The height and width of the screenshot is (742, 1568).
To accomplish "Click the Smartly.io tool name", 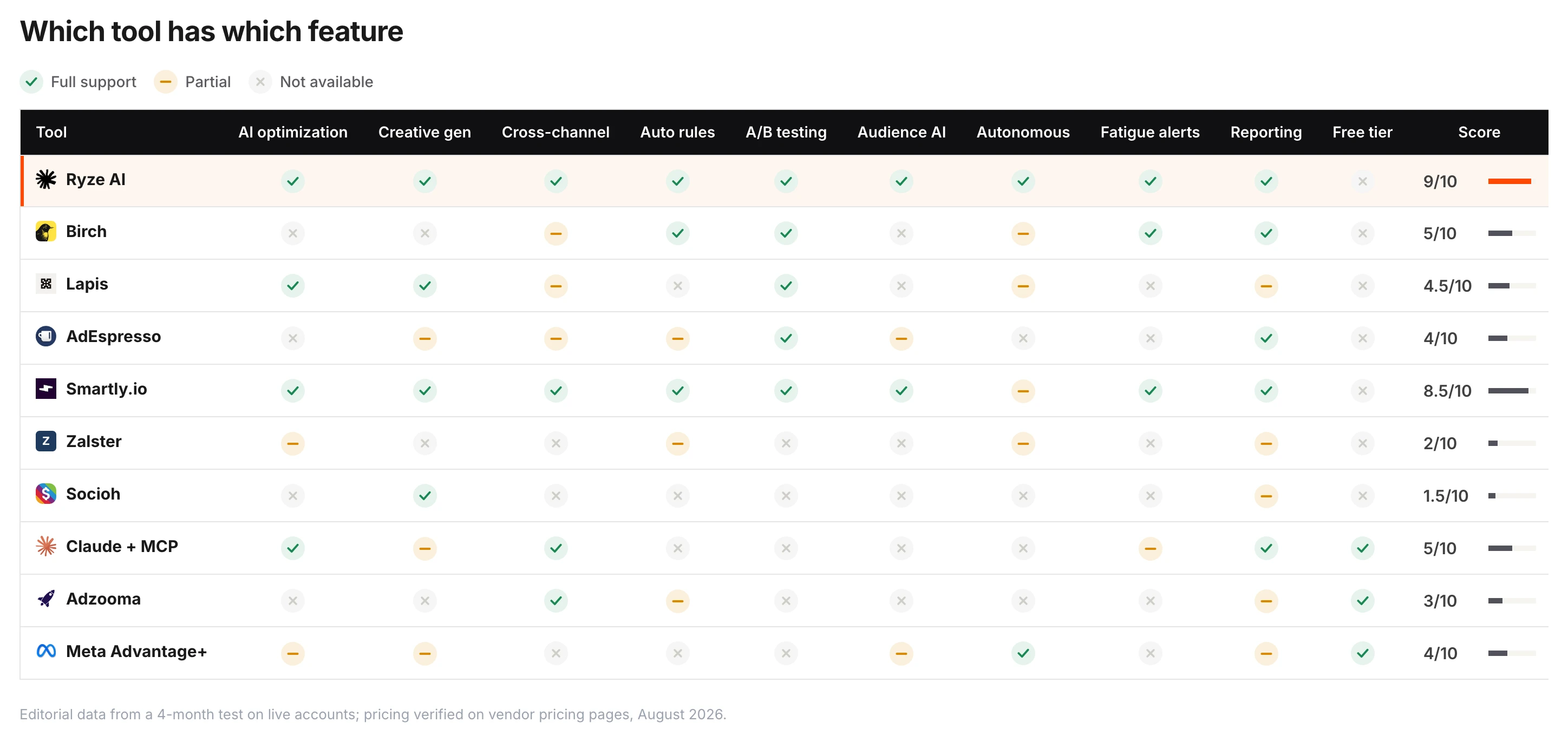I will click(x=107, y=389).
